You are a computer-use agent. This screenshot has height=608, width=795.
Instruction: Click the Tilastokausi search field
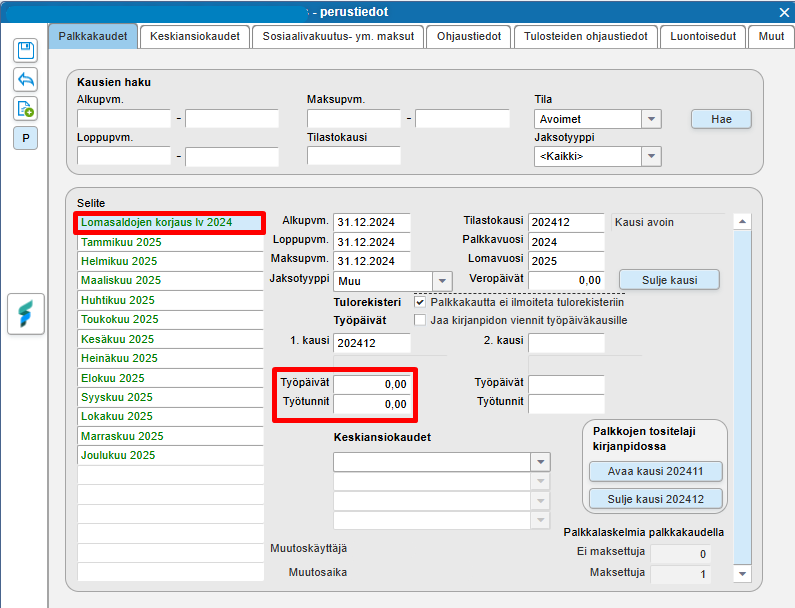click(x=353, y=156)
